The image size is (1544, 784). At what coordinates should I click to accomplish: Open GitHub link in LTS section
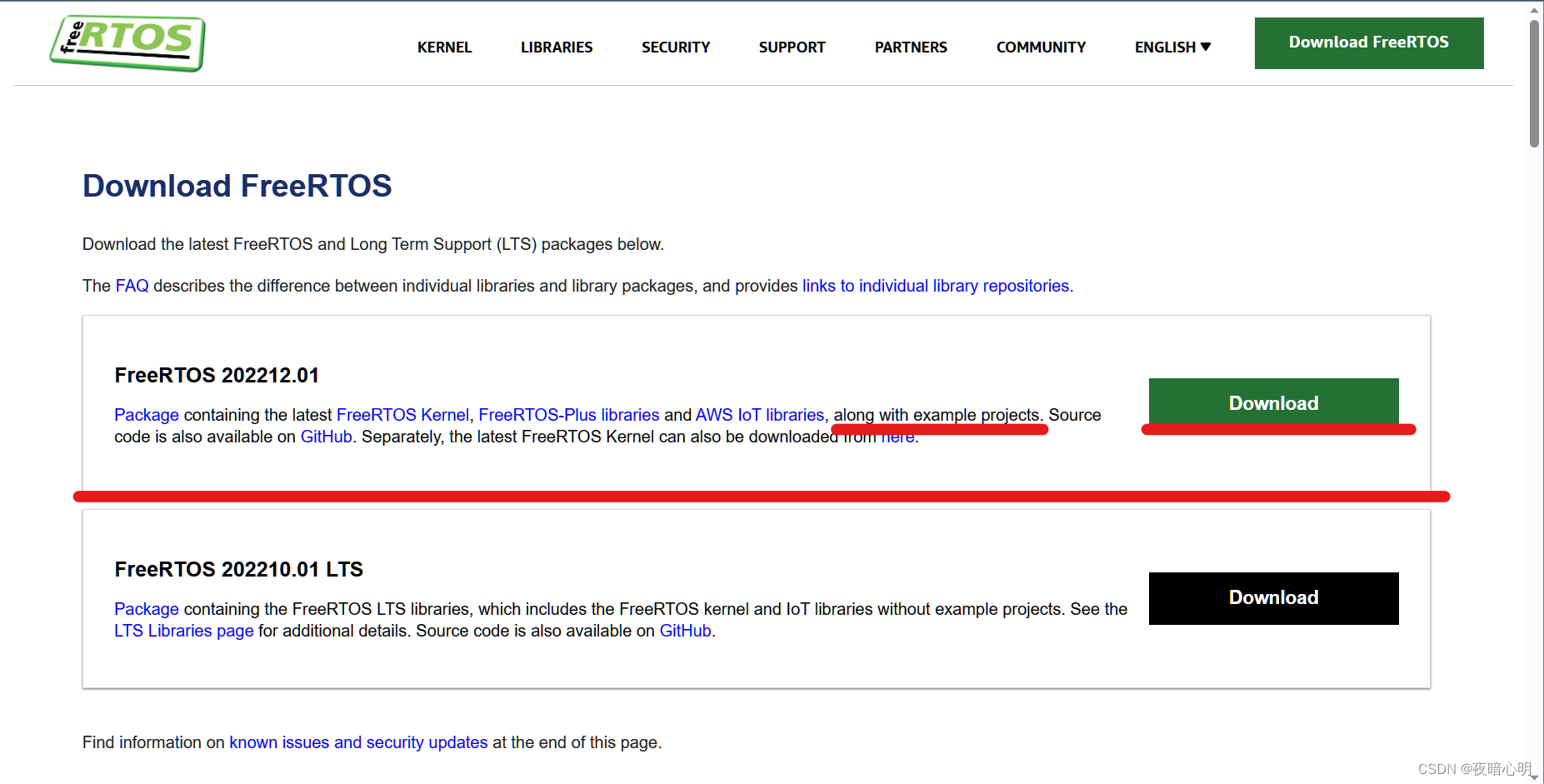click(x=685, y=631)
